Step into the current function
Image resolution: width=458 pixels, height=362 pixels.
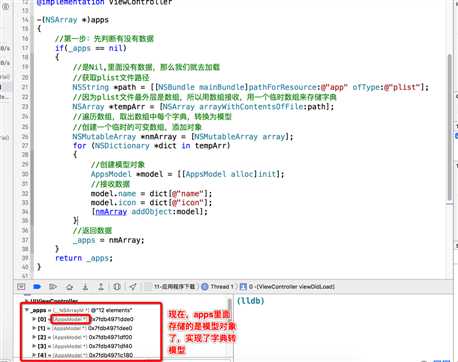click(85, 286)
